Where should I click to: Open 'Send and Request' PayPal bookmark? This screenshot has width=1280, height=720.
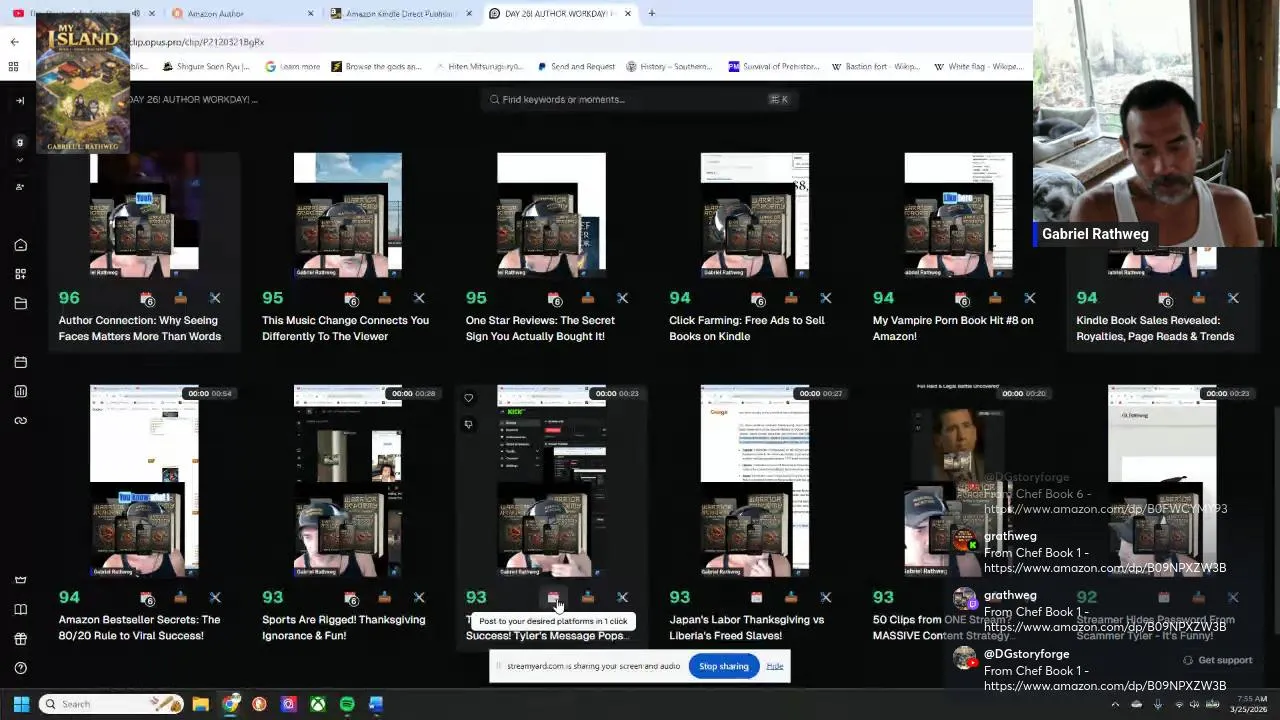point(575,67)
